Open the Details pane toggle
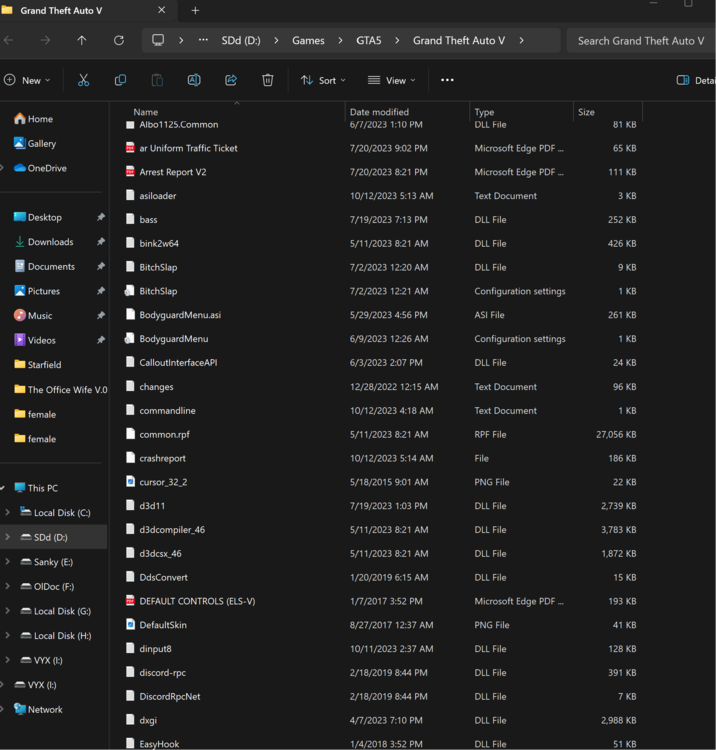Screen dimensions: 716x750 coord(695,80)
